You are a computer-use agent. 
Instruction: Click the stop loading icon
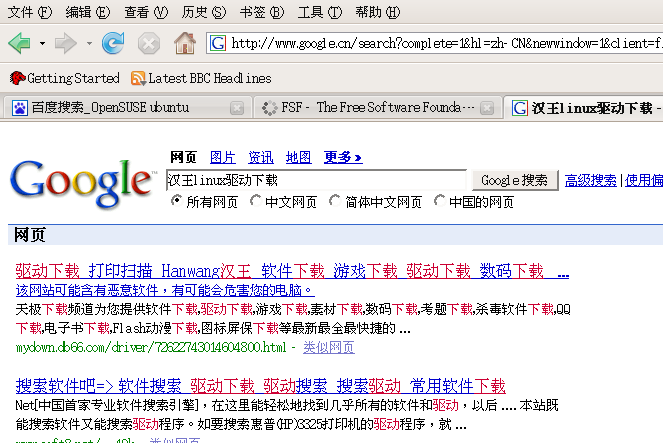[x=149, y=43]
